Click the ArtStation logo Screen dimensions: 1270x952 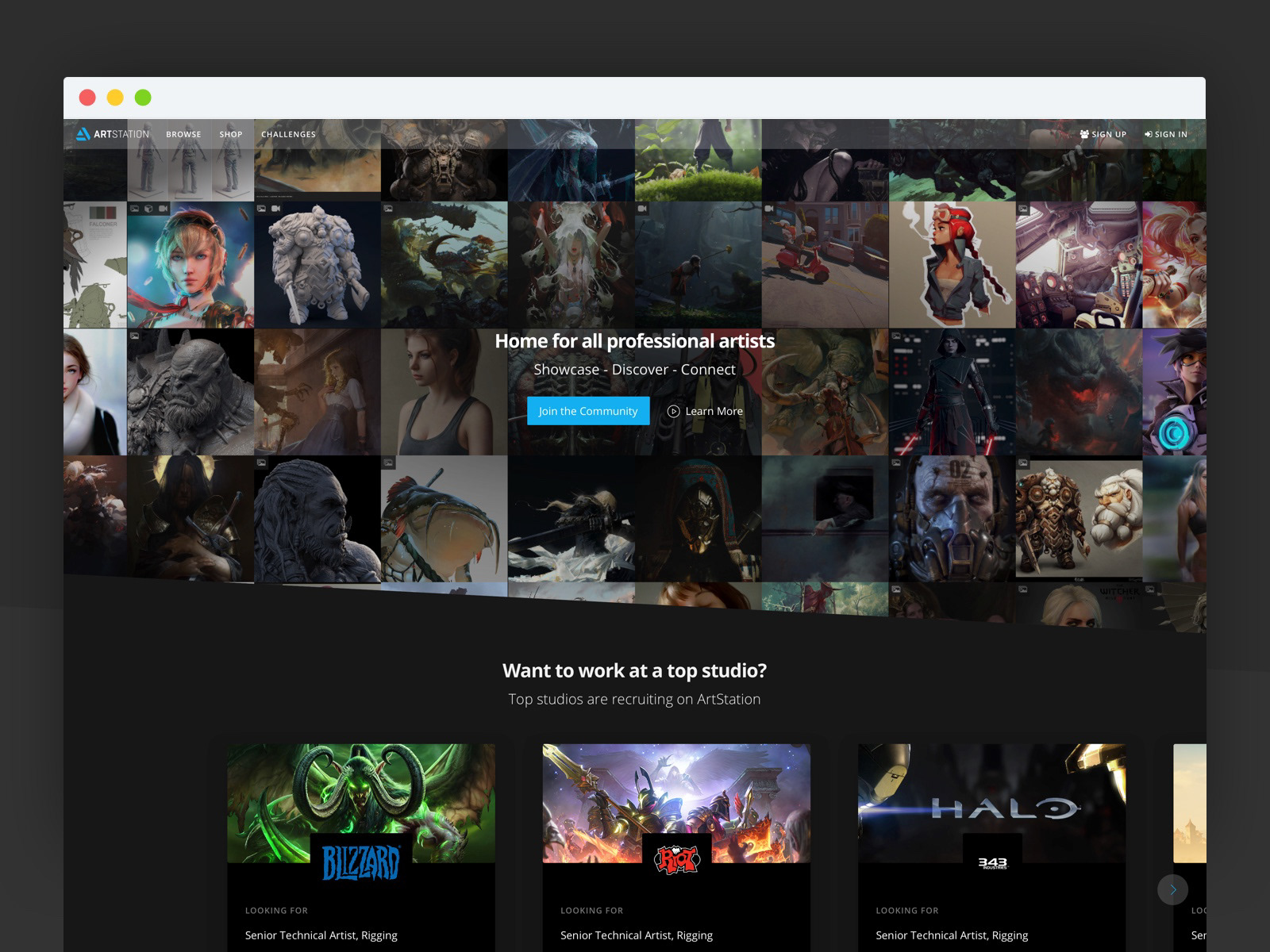point(112,134)
